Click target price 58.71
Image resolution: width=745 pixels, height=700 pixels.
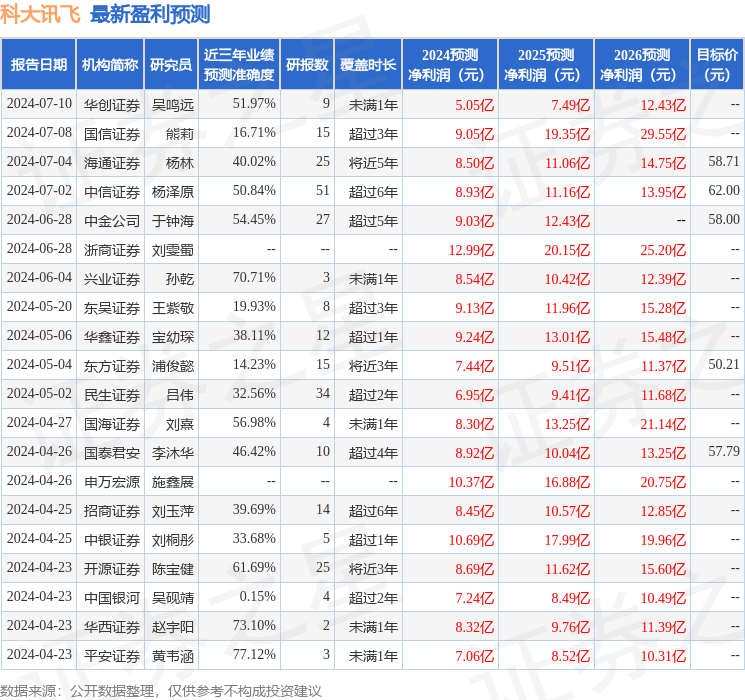pyautogui.click(x=724, y=162)
